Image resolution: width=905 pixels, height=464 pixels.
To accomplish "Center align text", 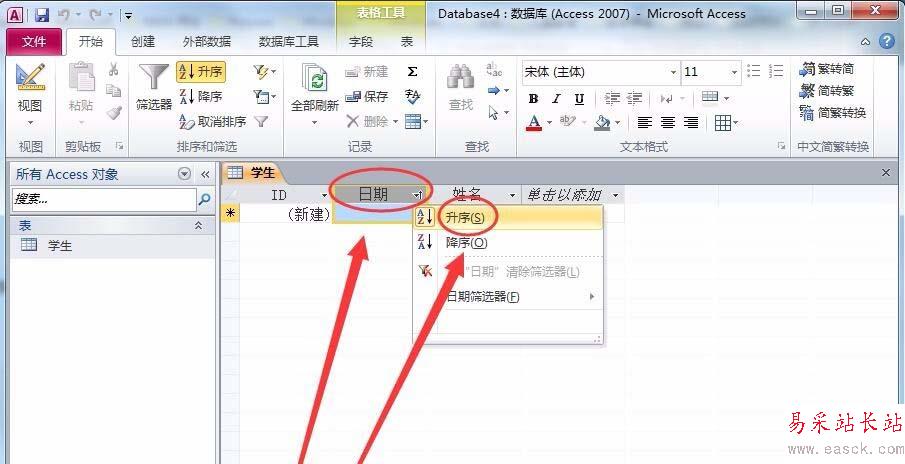I will pos(668,122).
